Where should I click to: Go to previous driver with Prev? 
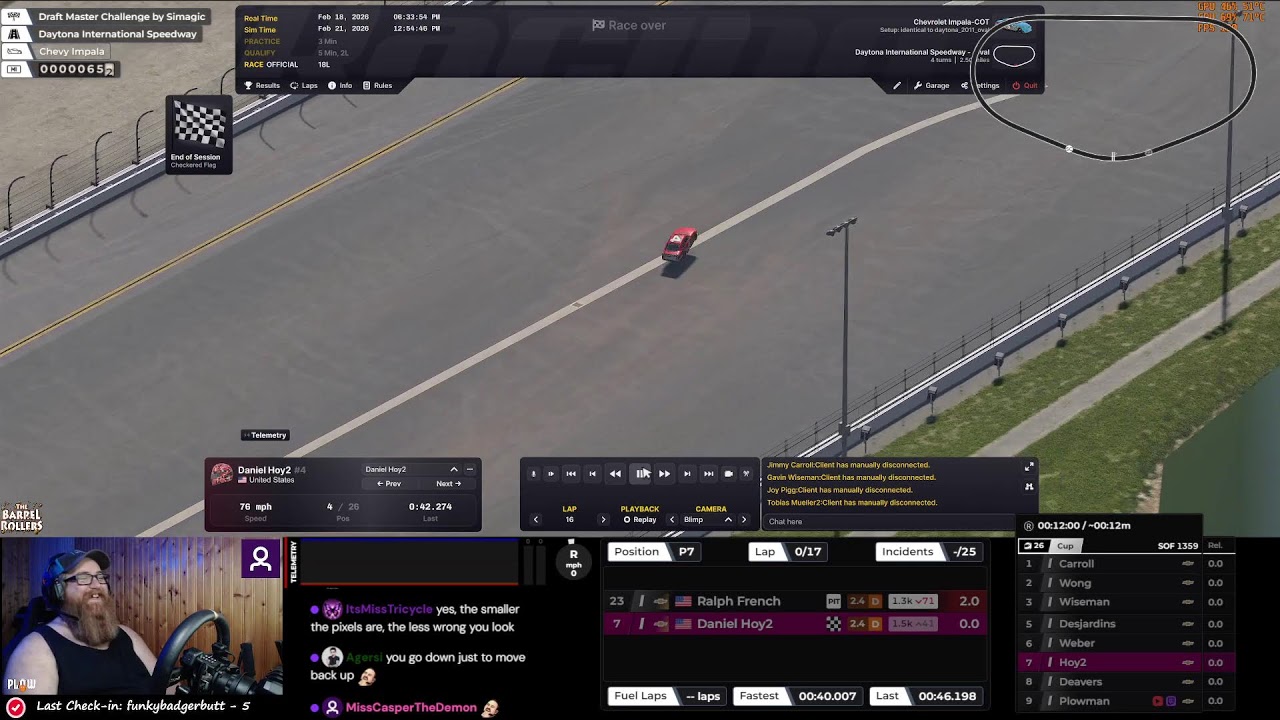pyautogui.click(x=389, y=484)
